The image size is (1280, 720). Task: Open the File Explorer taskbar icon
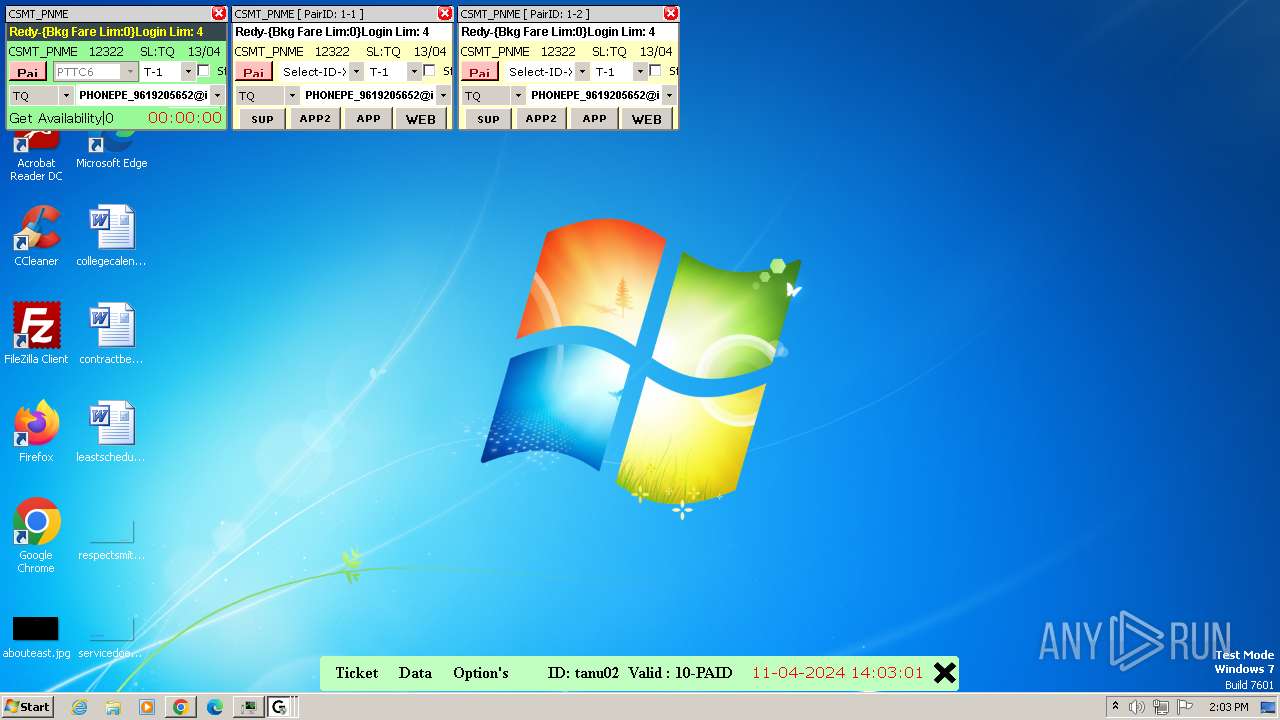(x=113, y=707)
